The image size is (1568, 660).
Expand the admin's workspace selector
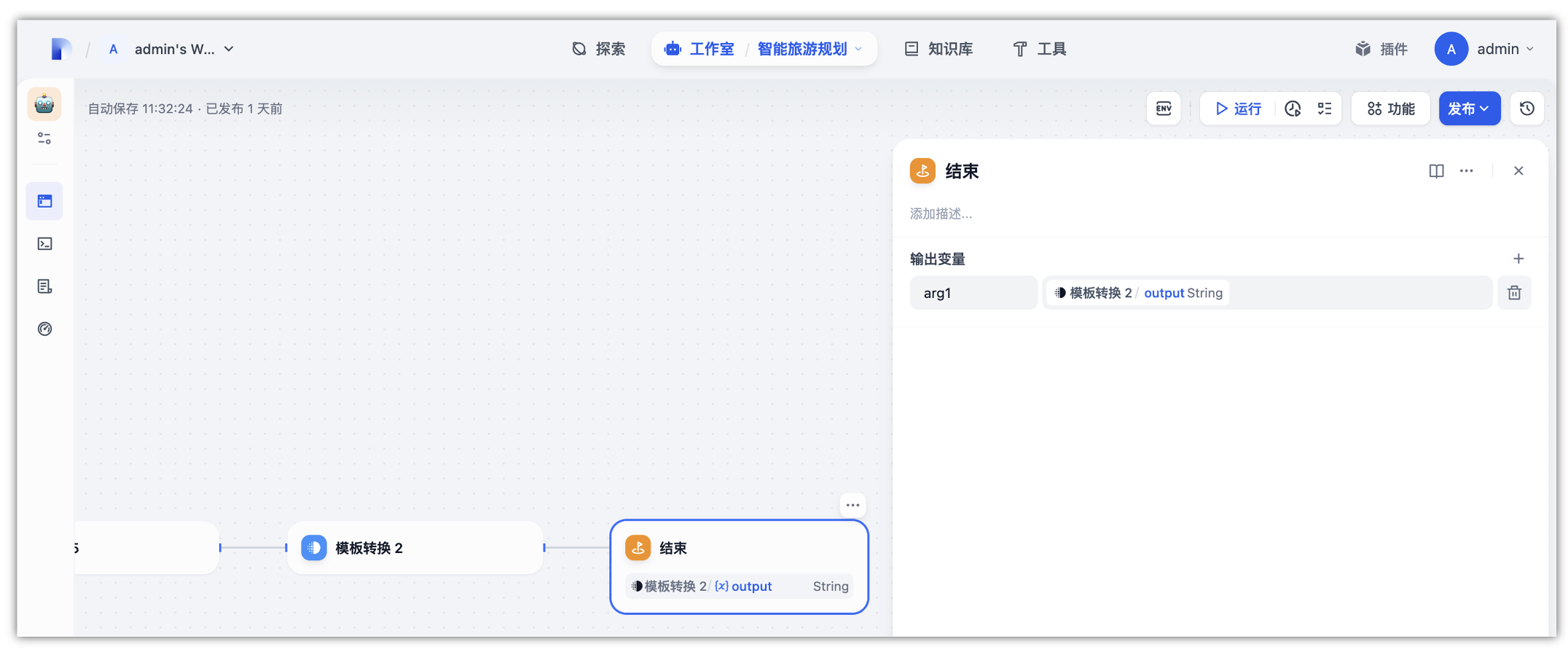(x=168, y=49)
